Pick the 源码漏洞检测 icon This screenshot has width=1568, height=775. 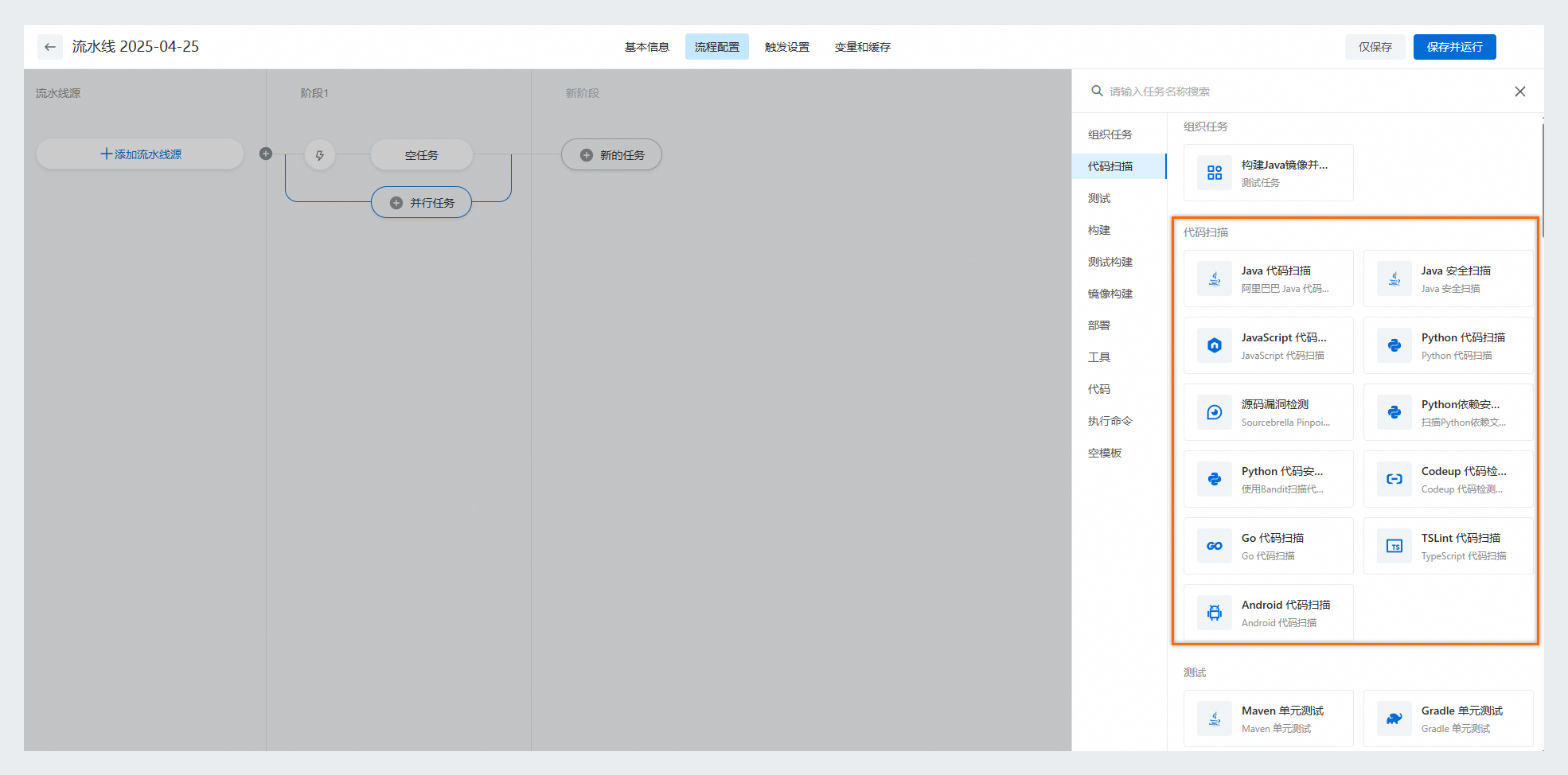pos(1215,412)
